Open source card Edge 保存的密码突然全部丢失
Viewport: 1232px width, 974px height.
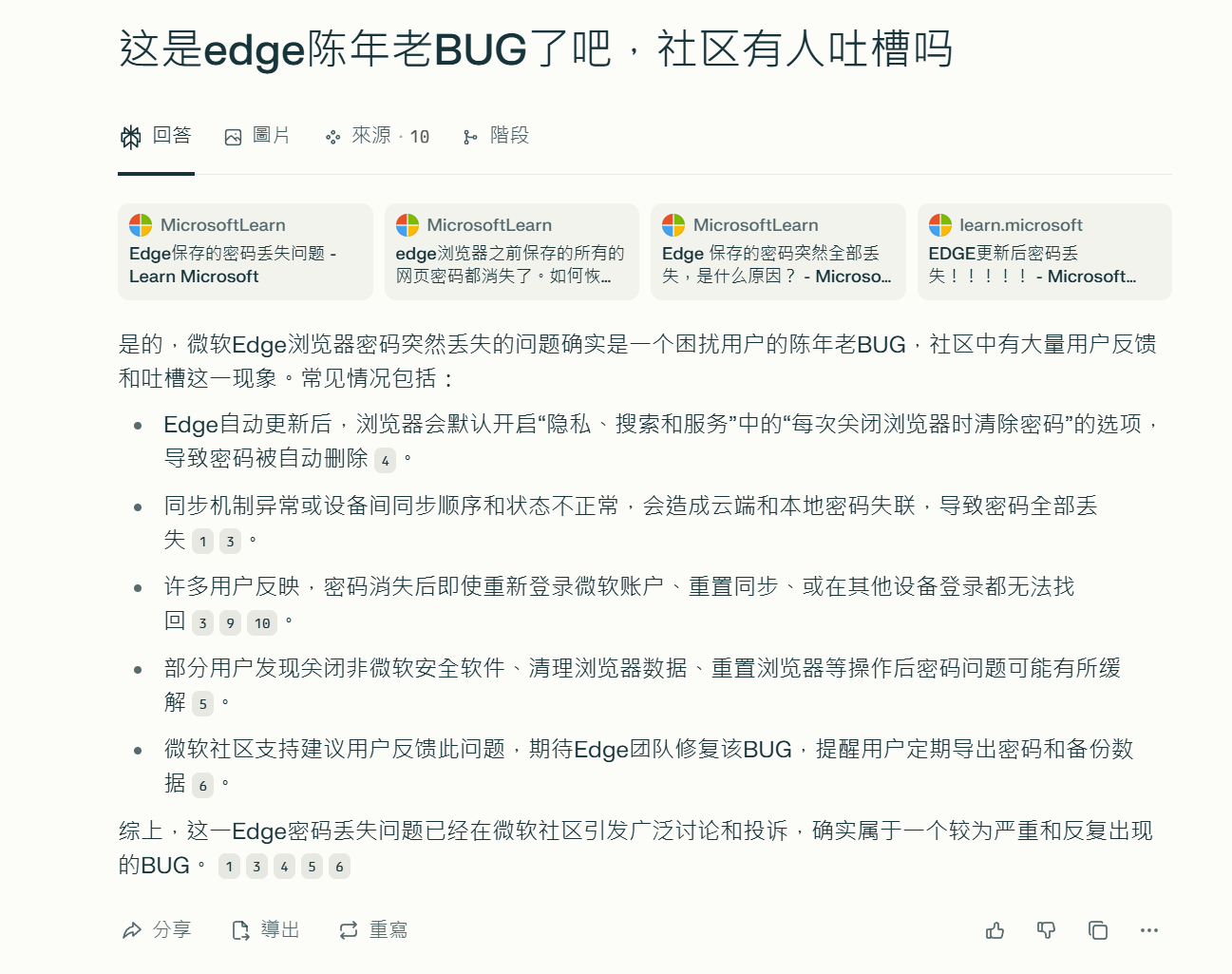click(x=778, y=252)
